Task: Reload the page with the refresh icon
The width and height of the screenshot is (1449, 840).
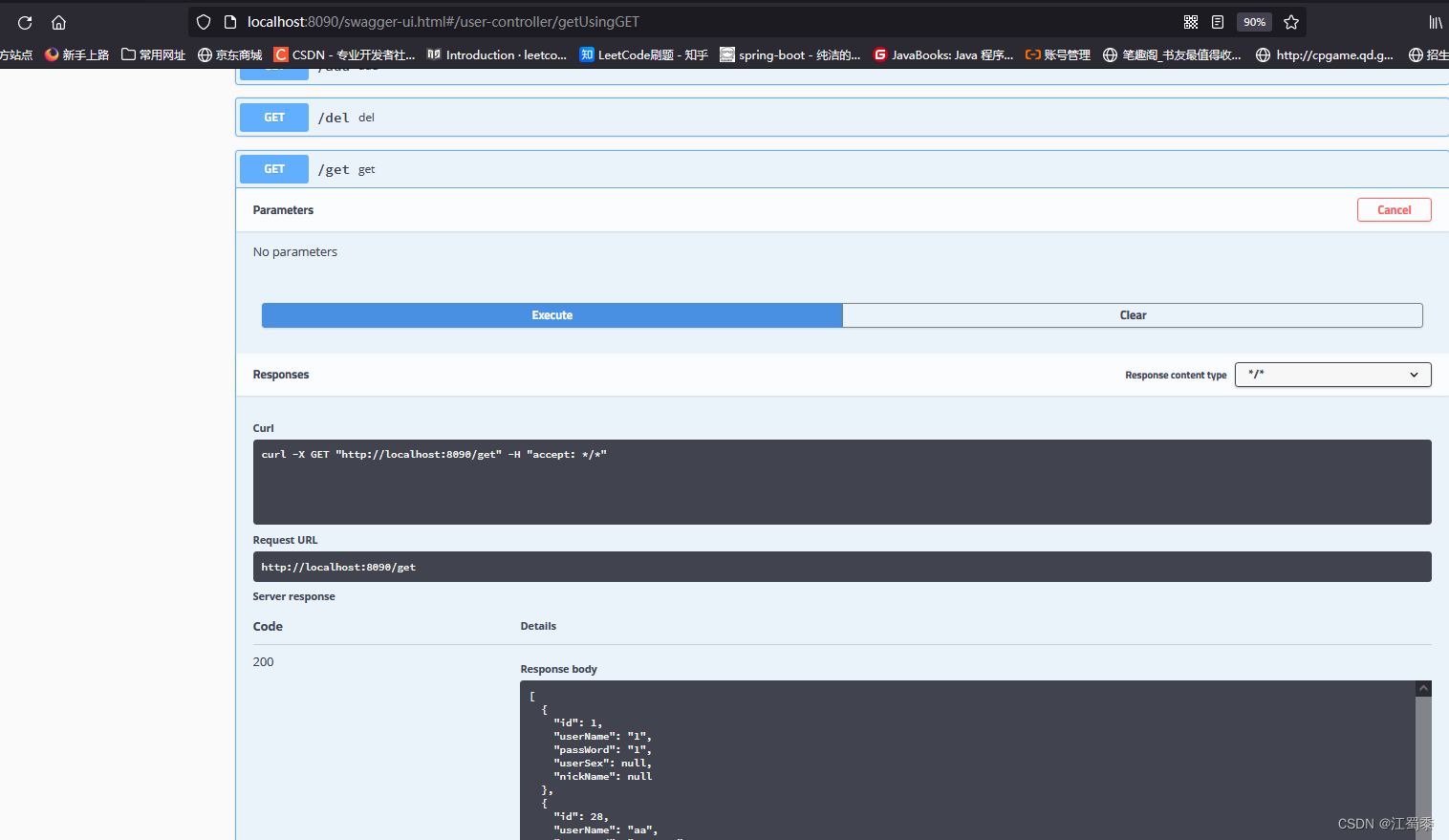Action: 25,22
